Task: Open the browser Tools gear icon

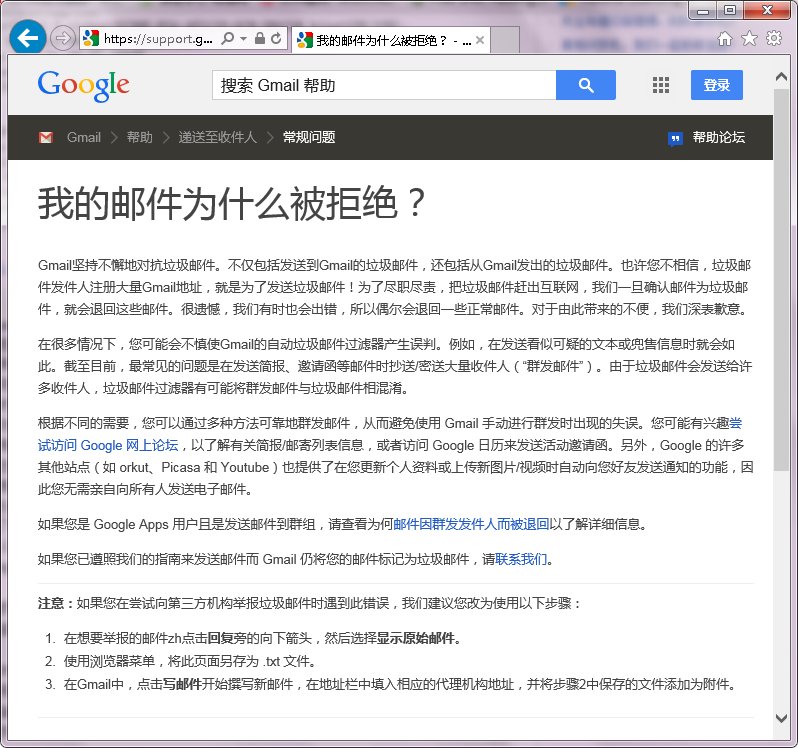Action: [774, 39]
